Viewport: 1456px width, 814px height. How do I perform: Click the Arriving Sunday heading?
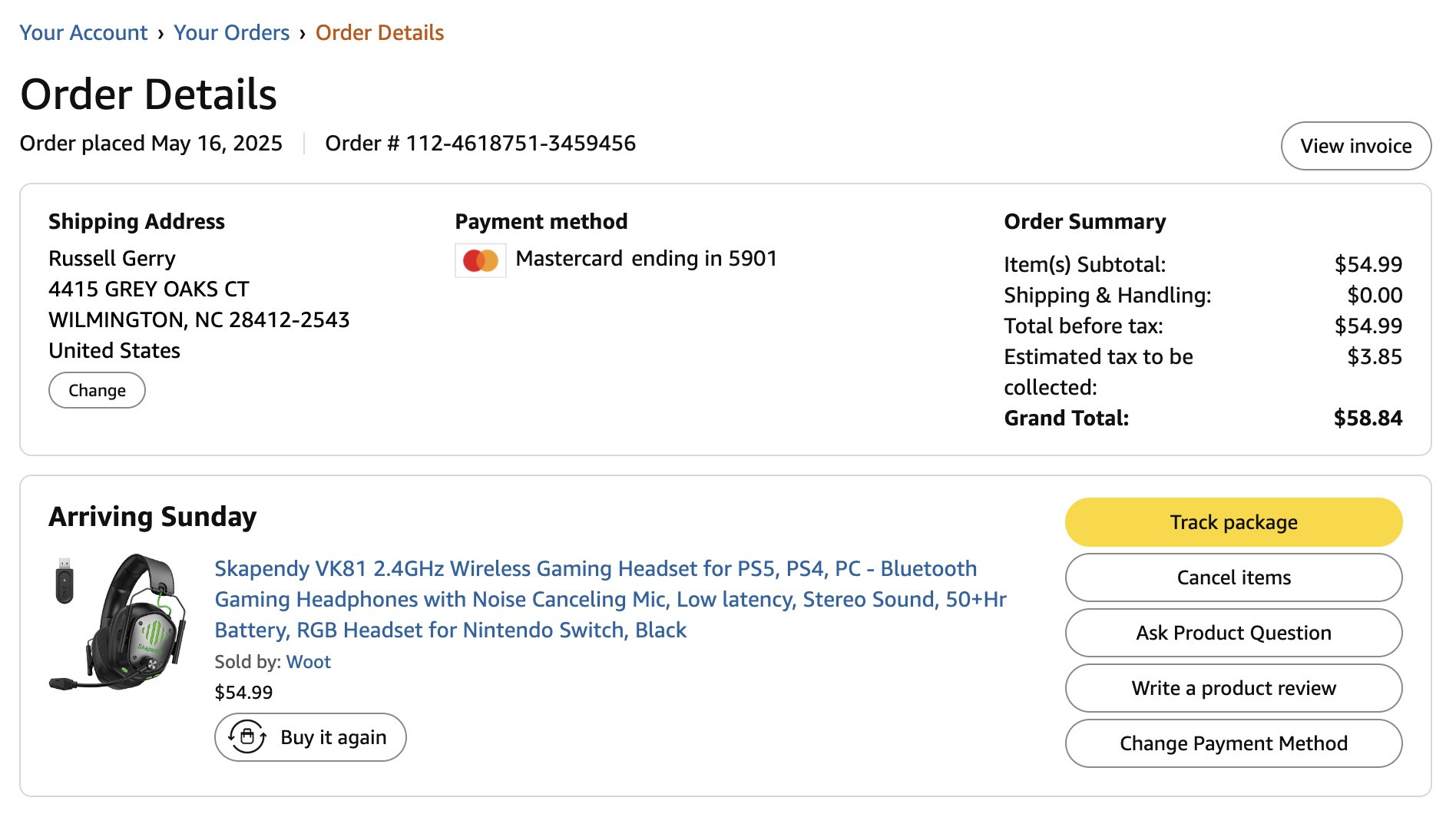(152, 517)
